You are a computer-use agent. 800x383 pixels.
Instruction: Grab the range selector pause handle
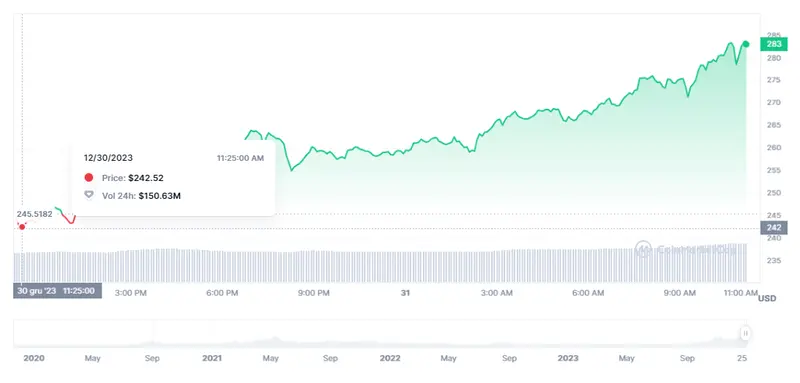tap(745, 334)
